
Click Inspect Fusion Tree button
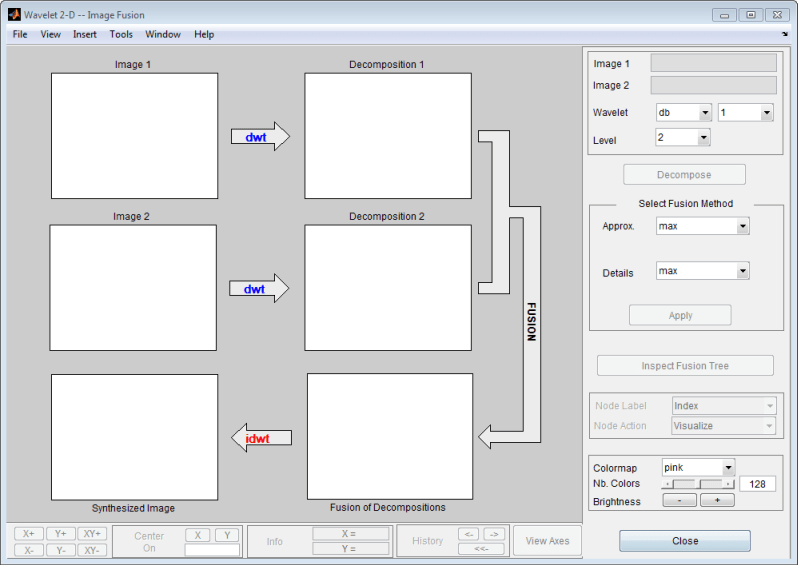point(685,365)
